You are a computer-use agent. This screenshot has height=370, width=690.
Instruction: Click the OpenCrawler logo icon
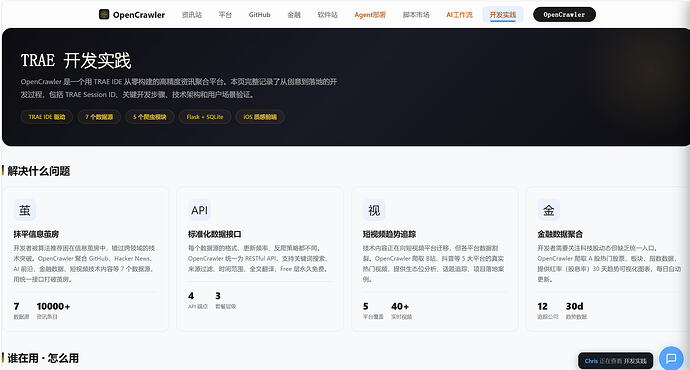click(104, 15)
